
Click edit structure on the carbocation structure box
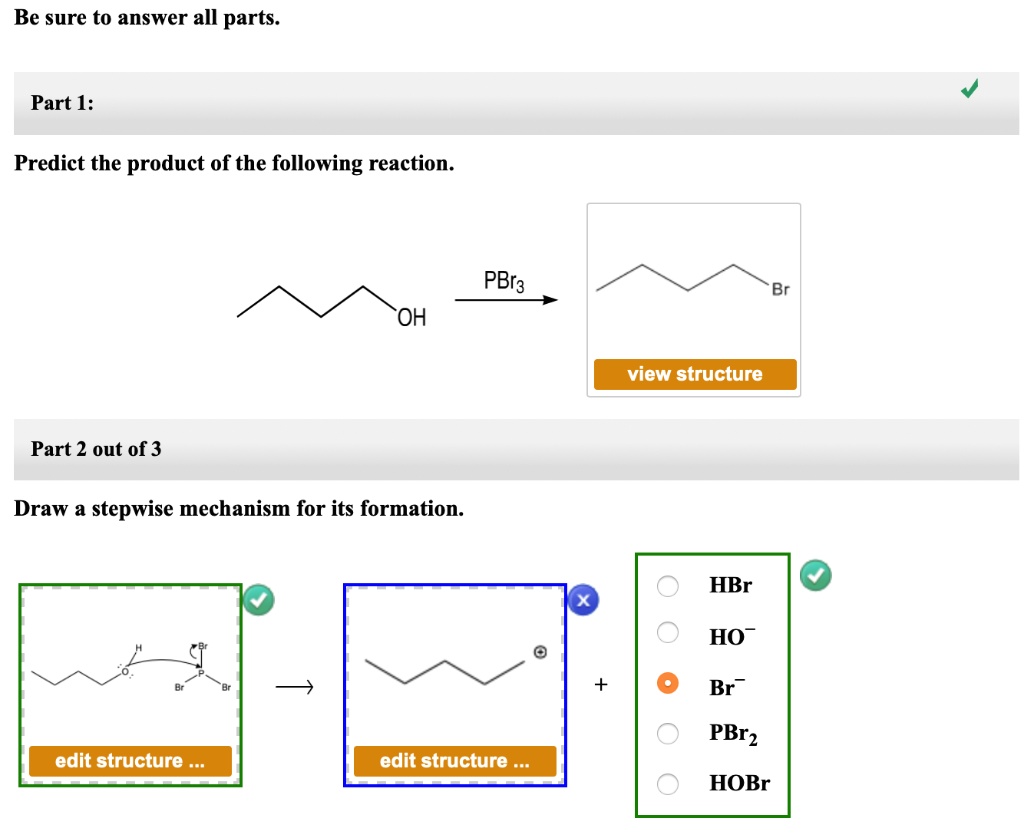point(455,761)
